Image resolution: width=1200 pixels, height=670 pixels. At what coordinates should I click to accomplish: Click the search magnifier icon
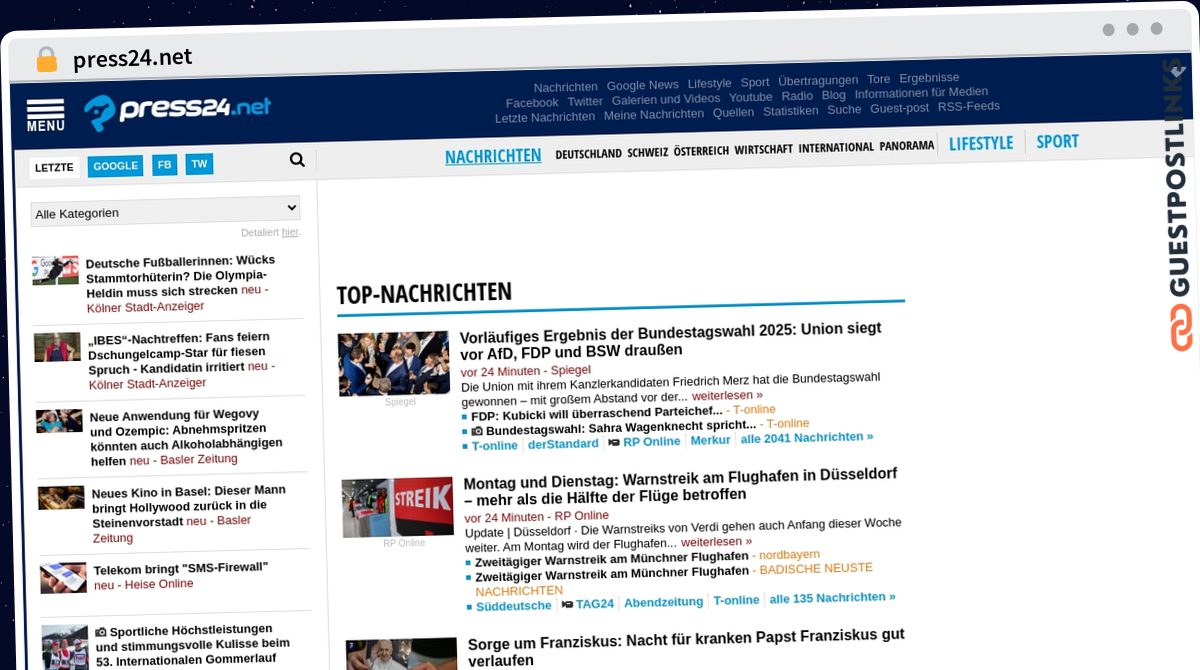[297, 159]
